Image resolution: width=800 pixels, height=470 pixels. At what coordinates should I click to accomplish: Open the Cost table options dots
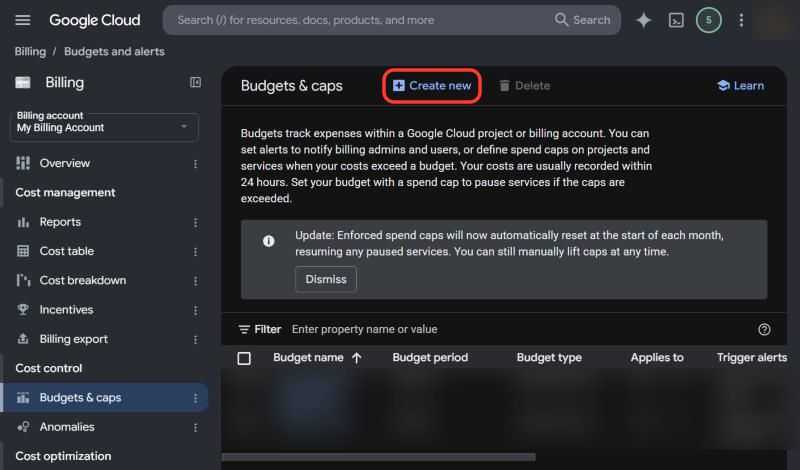click(x=195, y=252)
